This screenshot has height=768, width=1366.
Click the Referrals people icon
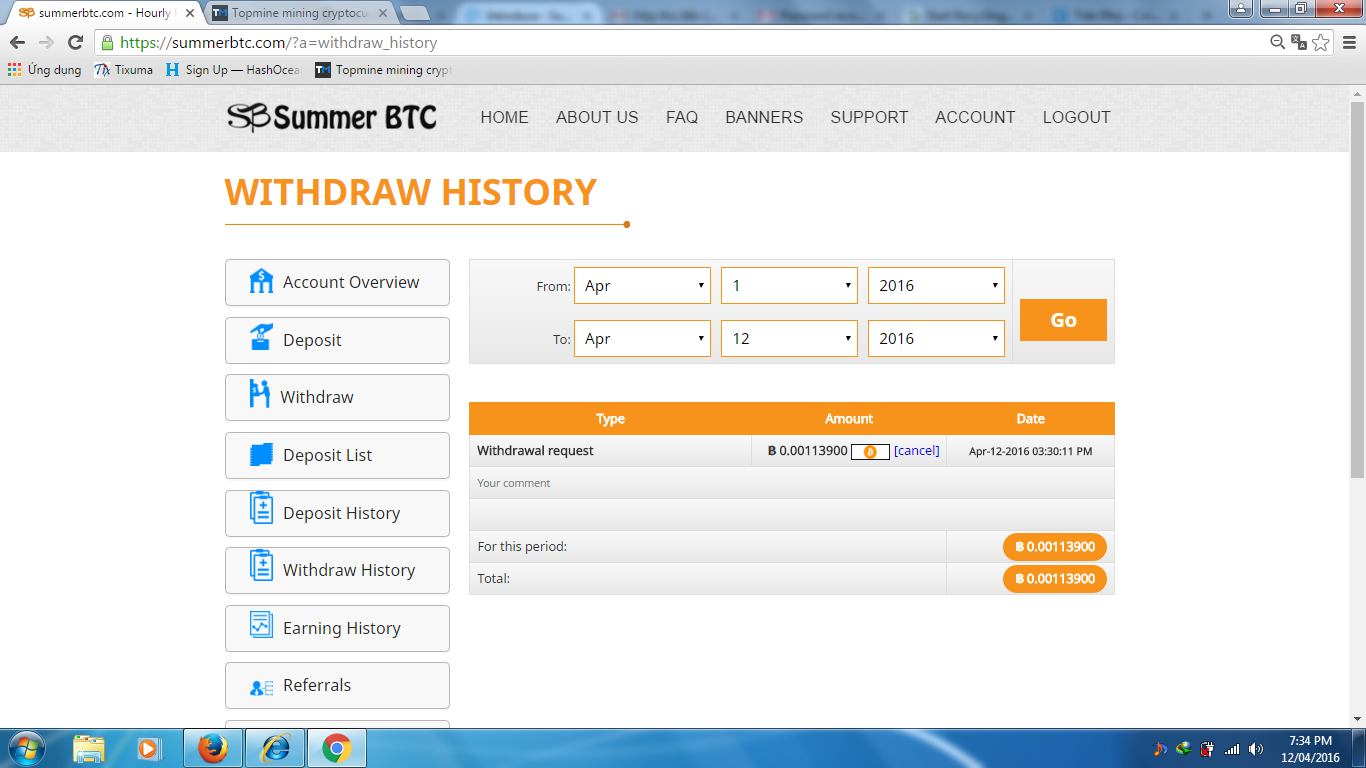(261, 688)
